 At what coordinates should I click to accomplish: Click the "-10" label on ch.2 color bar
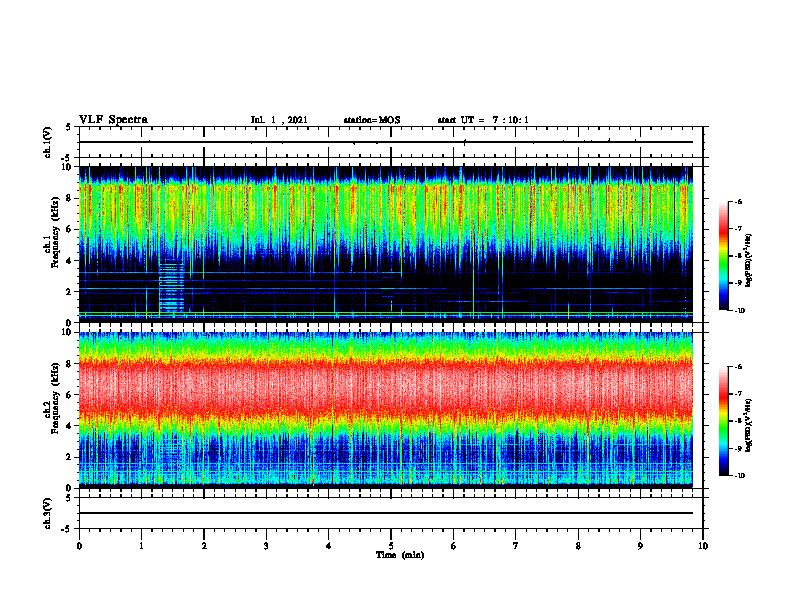(x=739, y=476)
